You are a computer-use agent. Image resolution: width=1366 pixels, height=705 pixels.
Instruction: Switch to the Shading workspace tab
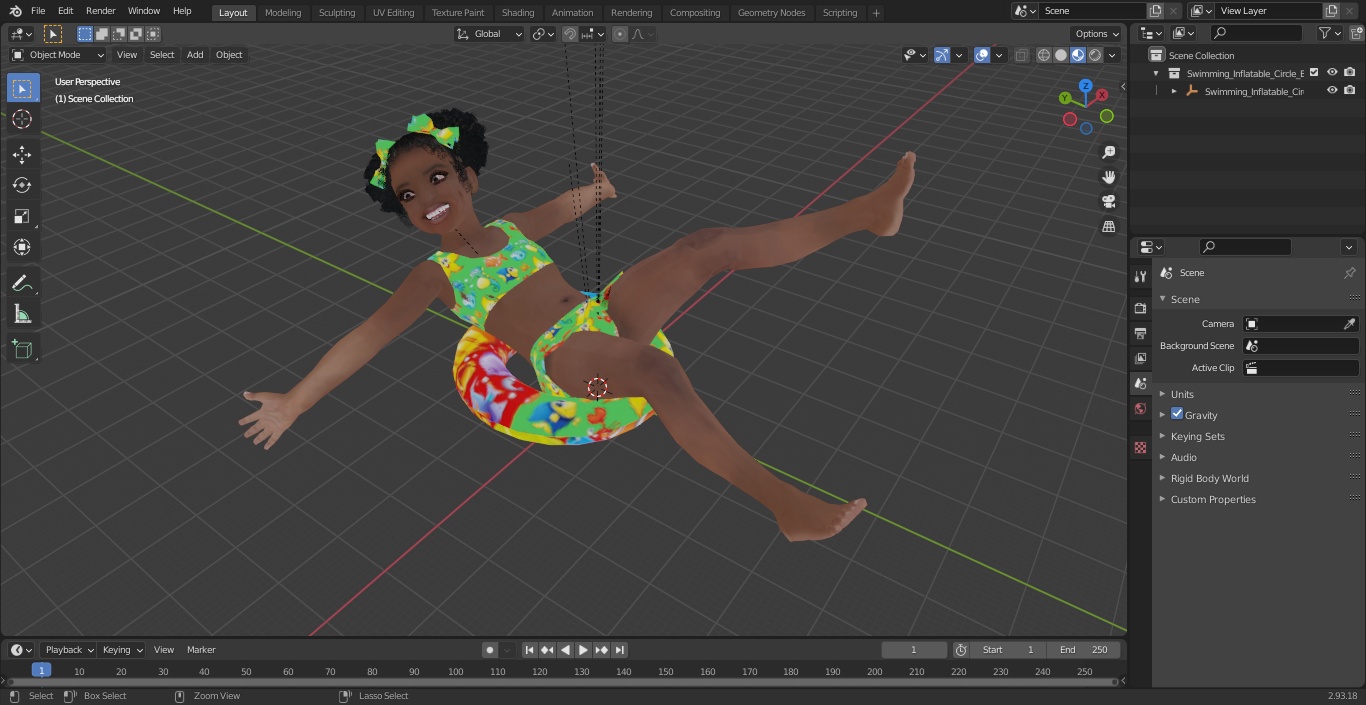pos(518,13)
